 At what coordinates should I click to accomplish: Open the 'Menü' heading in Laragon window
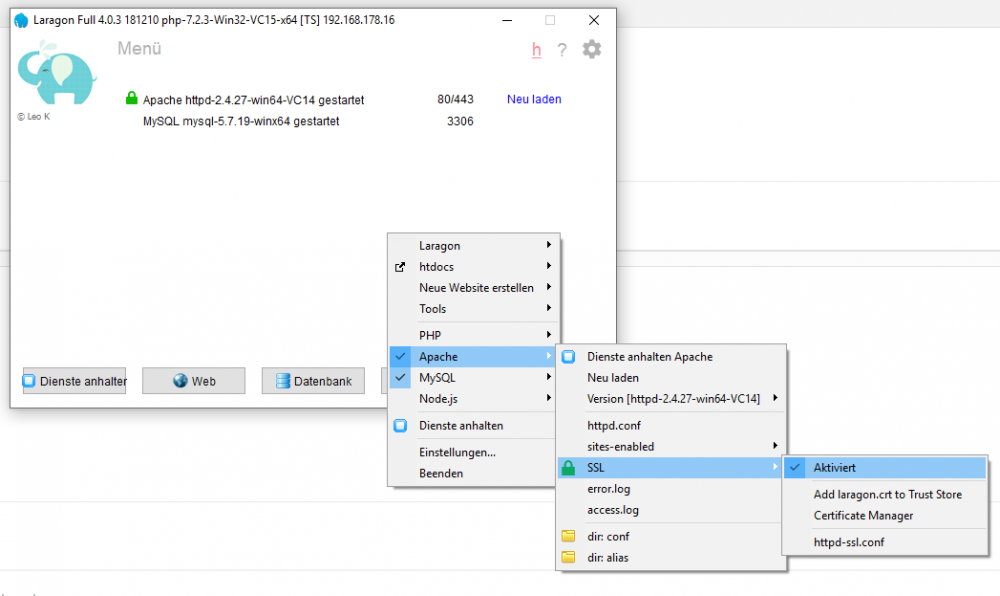coord(139,49)
